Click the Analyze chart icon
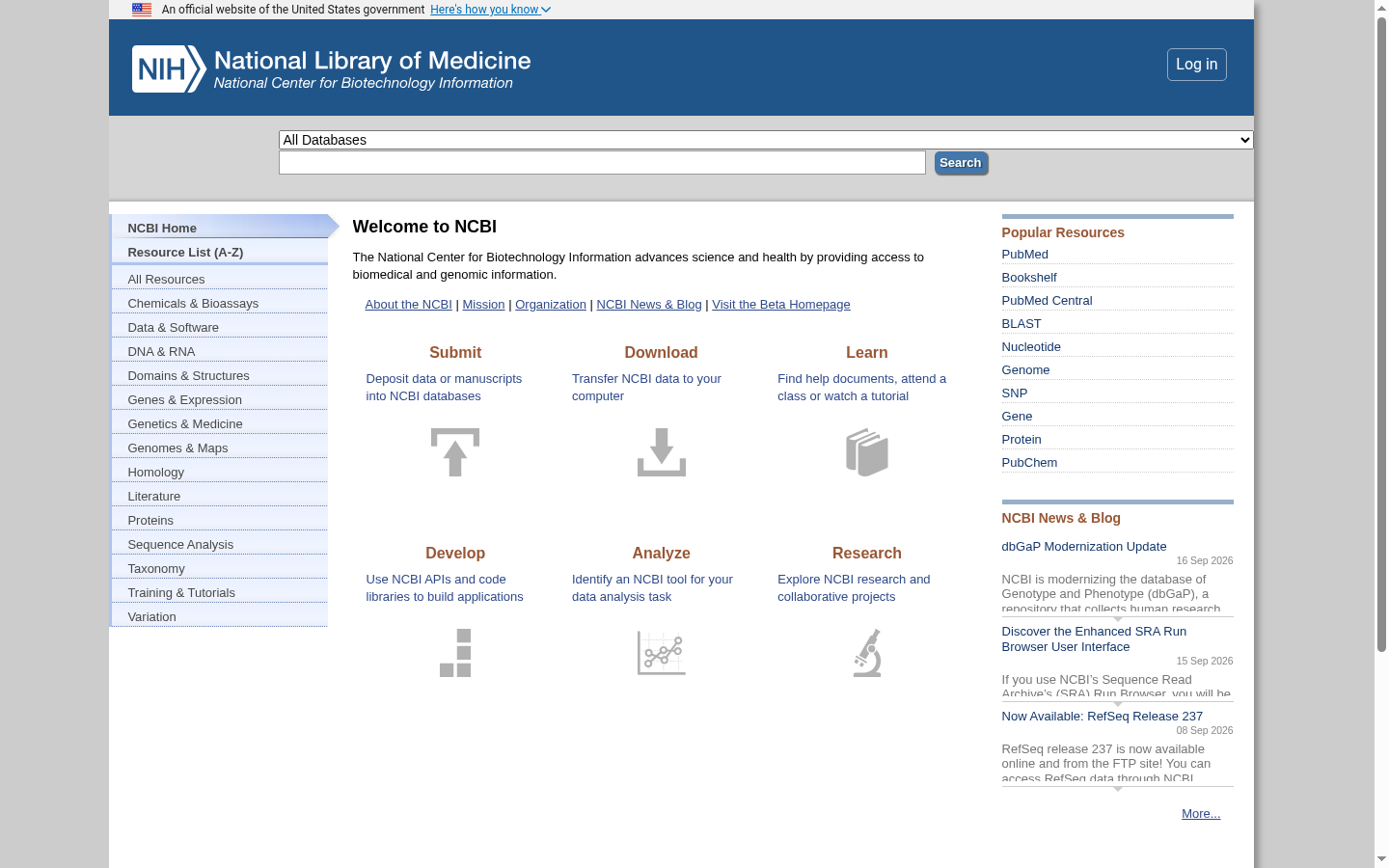The width and height of the screenshot is (1389, 868). [x=662, y=653]
